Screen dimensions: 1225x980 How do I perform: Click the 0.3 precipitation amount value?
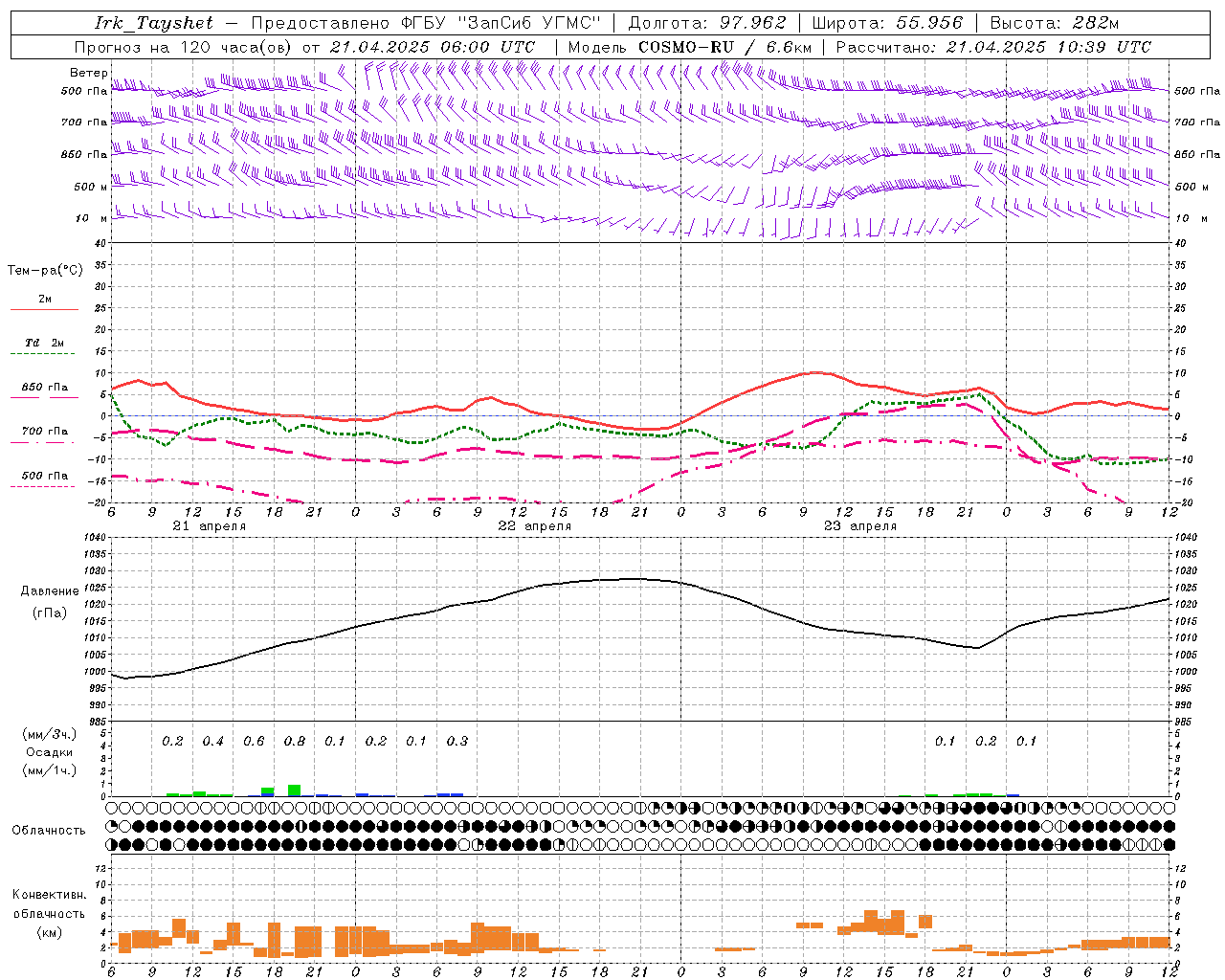pos(457,742)
